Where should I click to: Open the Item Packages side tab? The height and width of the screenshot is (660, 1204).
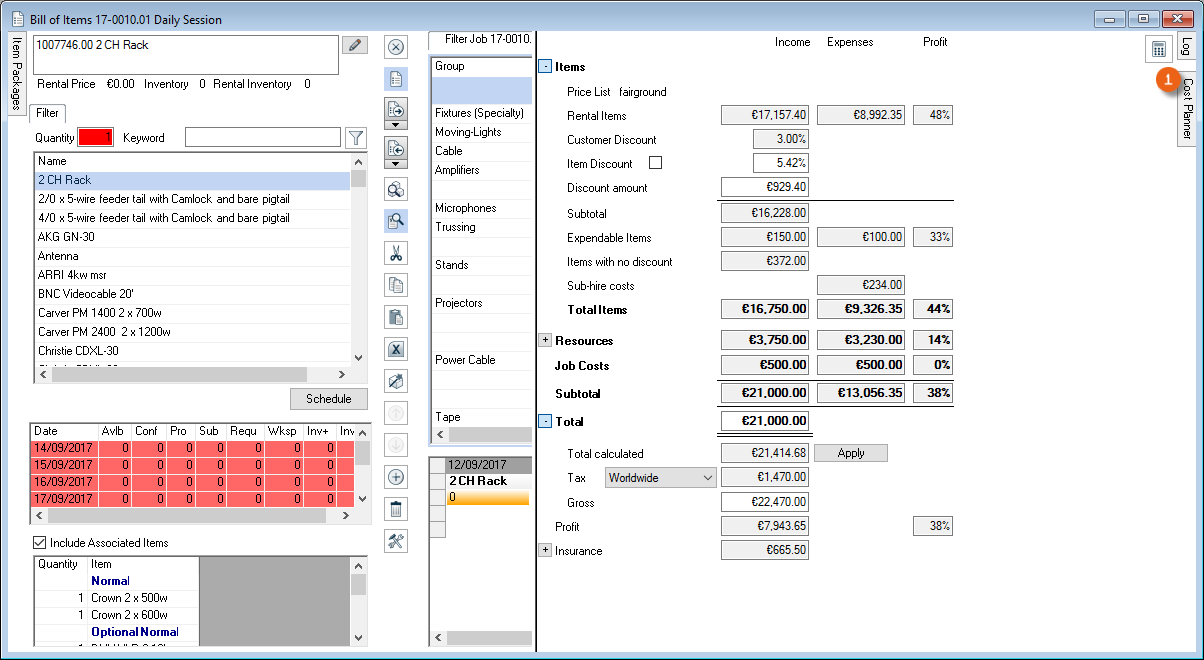(x=17, y=75)
